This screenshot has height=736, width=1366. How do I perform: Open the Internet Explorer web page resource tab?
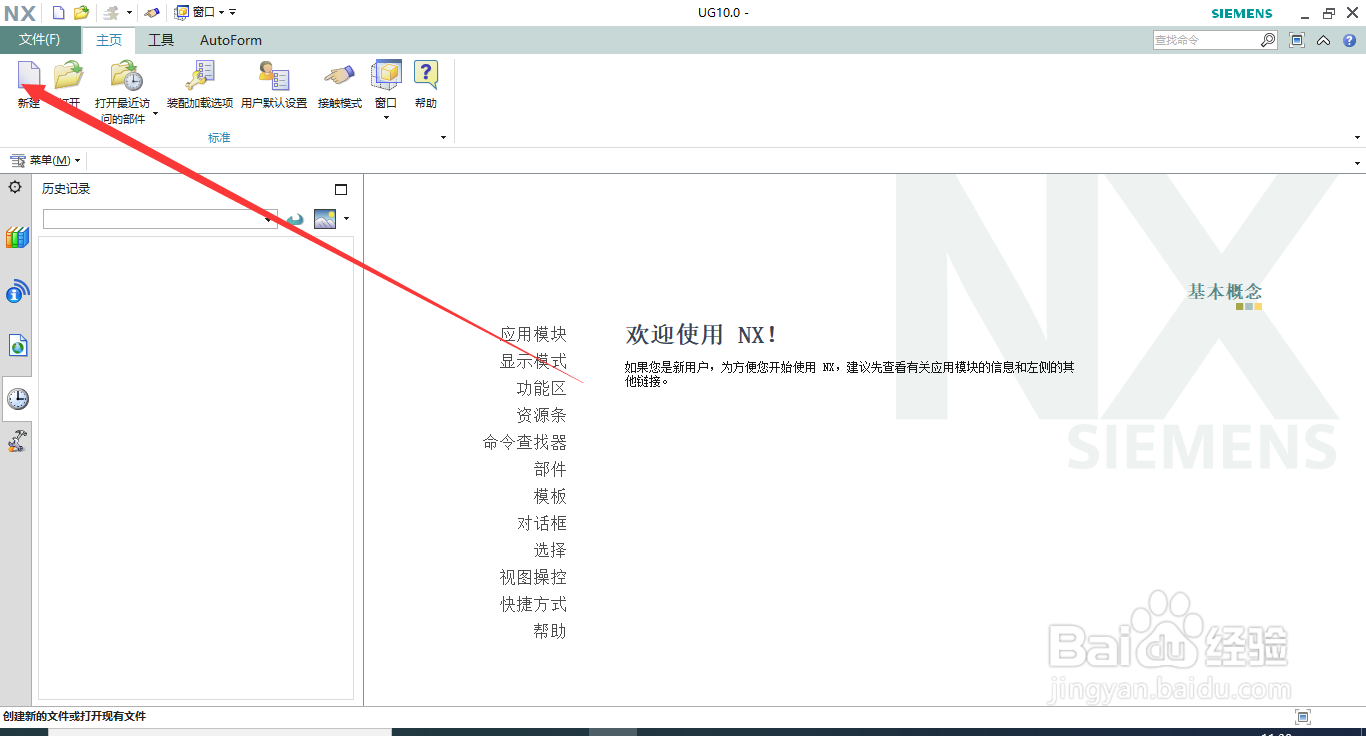click(x=17, y=346)
